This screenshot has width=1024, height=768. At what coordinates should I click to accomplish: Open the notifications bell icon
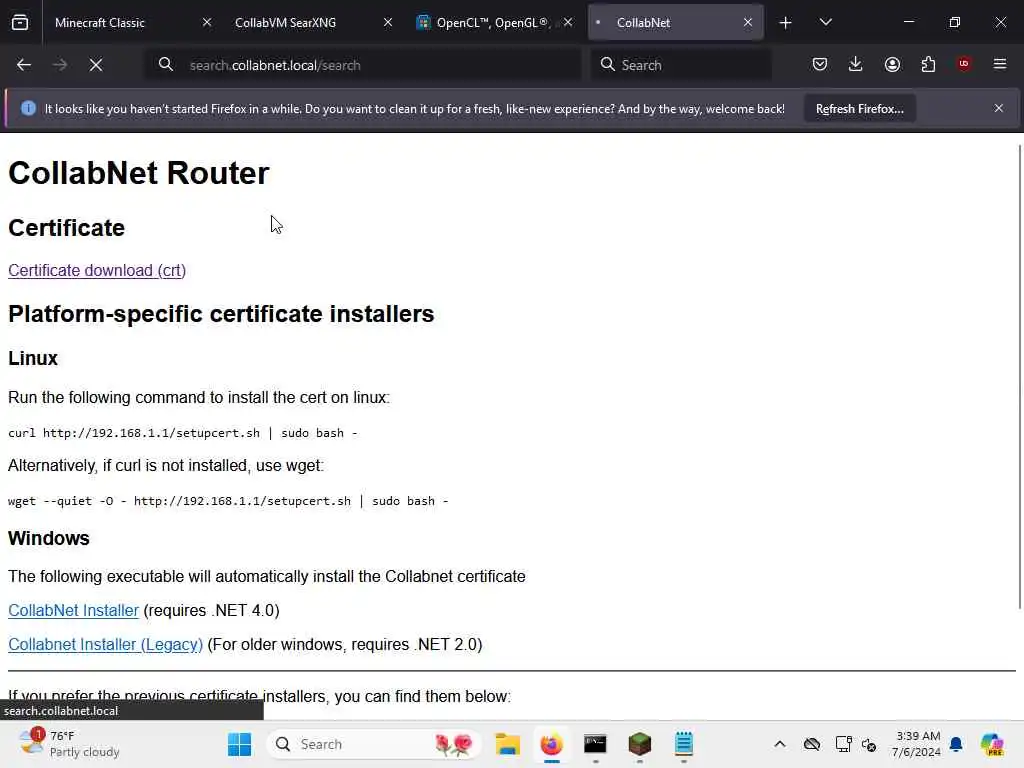tap(956, 744)
